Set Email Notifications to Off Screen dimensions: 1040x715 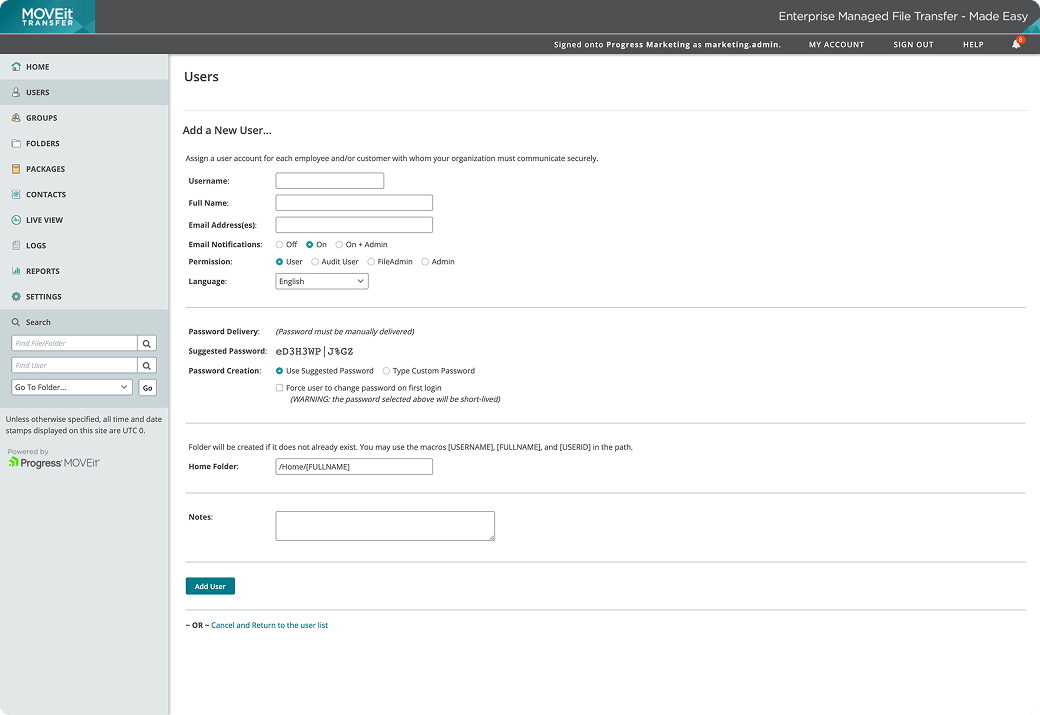coord(279,244)
